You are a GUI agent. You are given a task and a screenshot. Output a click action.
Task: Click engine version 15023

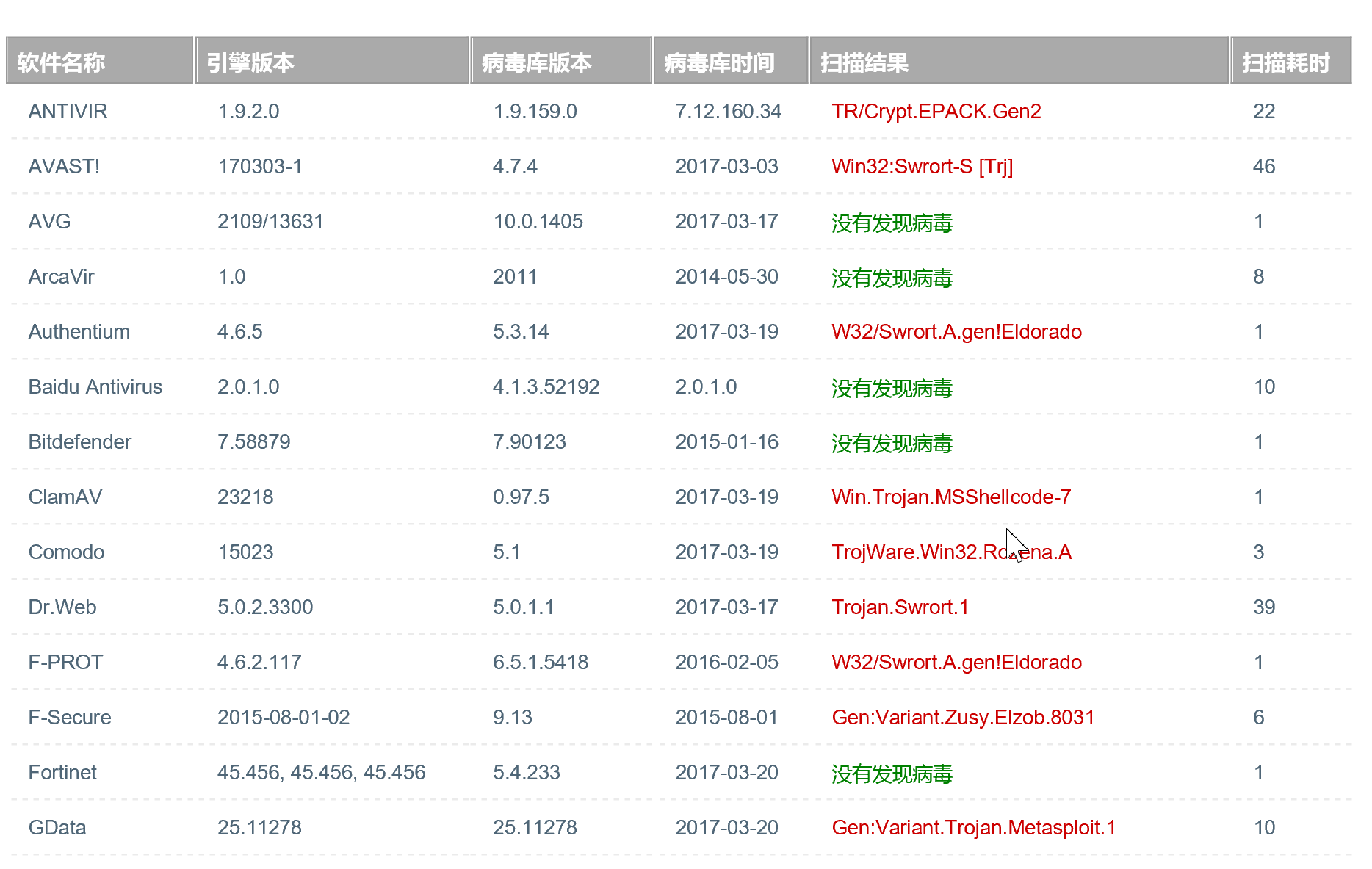click(245, 552)
